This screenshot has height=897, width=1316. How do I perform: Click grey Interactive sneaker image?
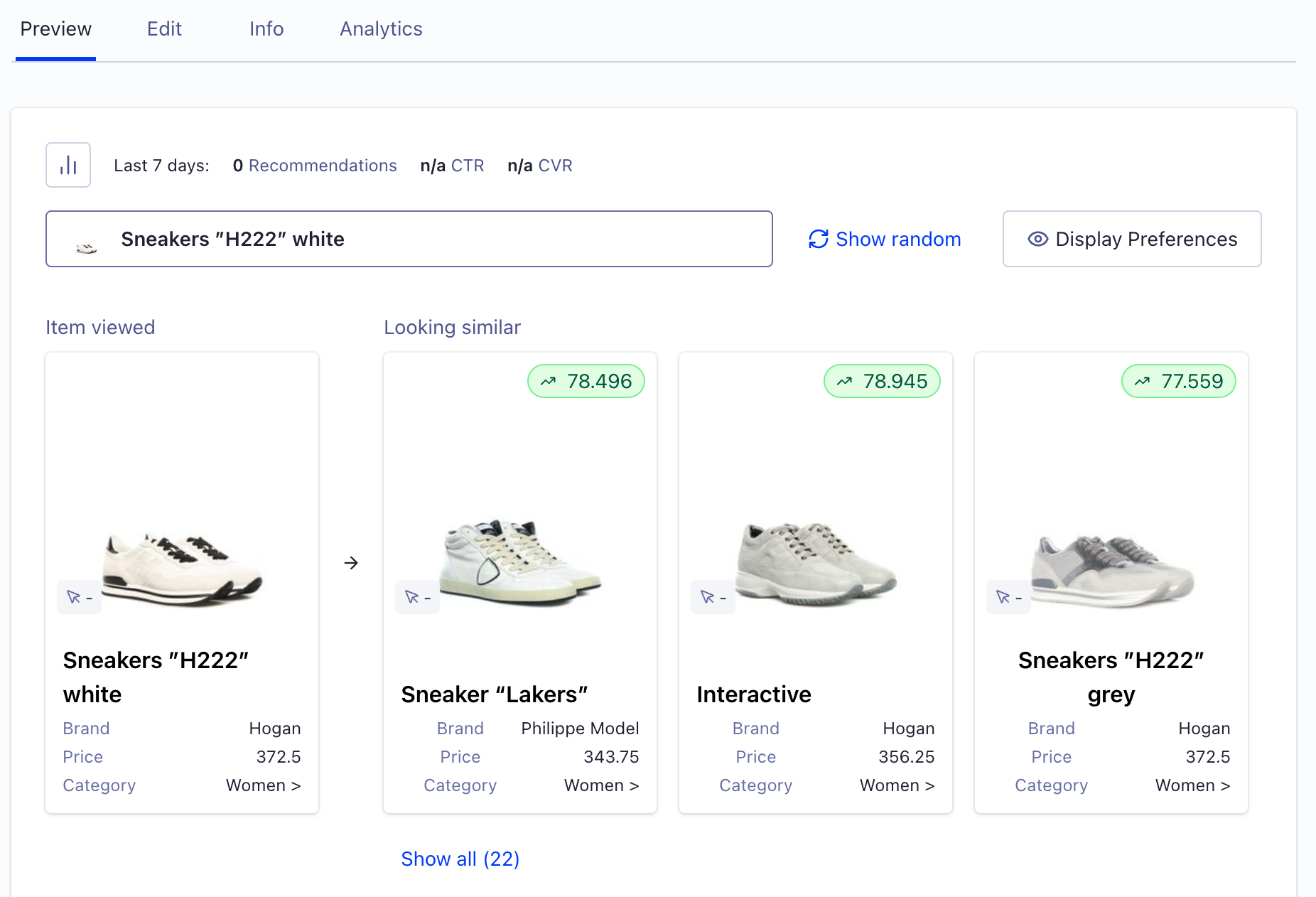coord(816,564)
